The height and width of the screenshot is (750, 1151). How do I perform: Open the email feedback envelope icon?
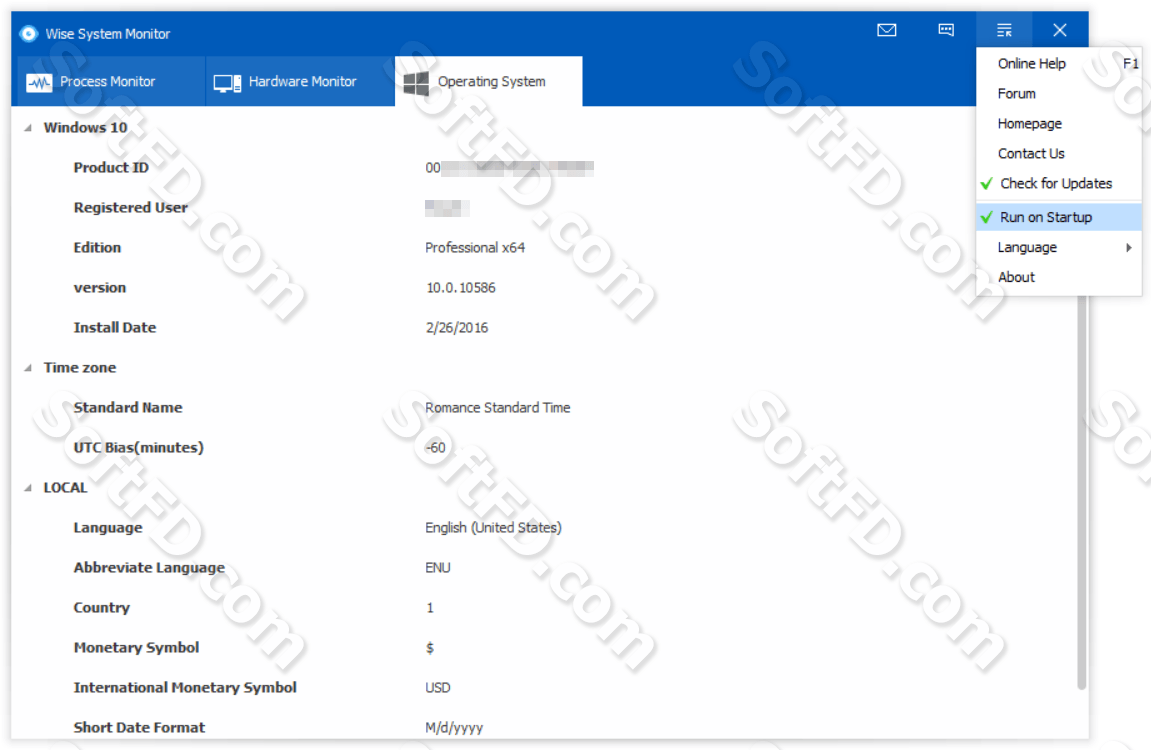tap(887, 30)
